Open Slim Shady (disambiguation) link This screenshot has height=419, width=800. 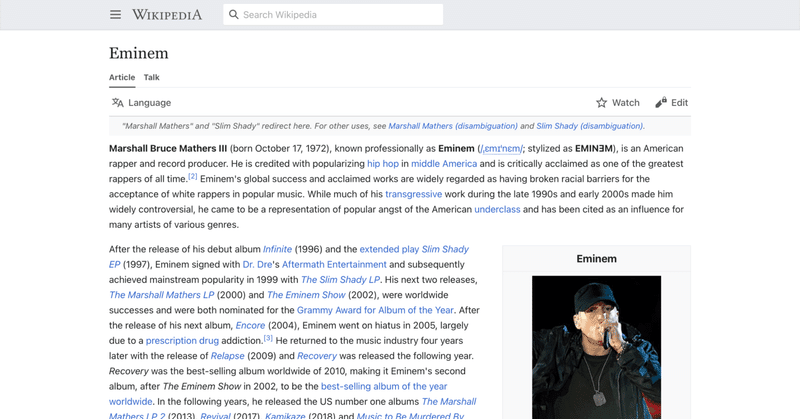click(589, 126)
